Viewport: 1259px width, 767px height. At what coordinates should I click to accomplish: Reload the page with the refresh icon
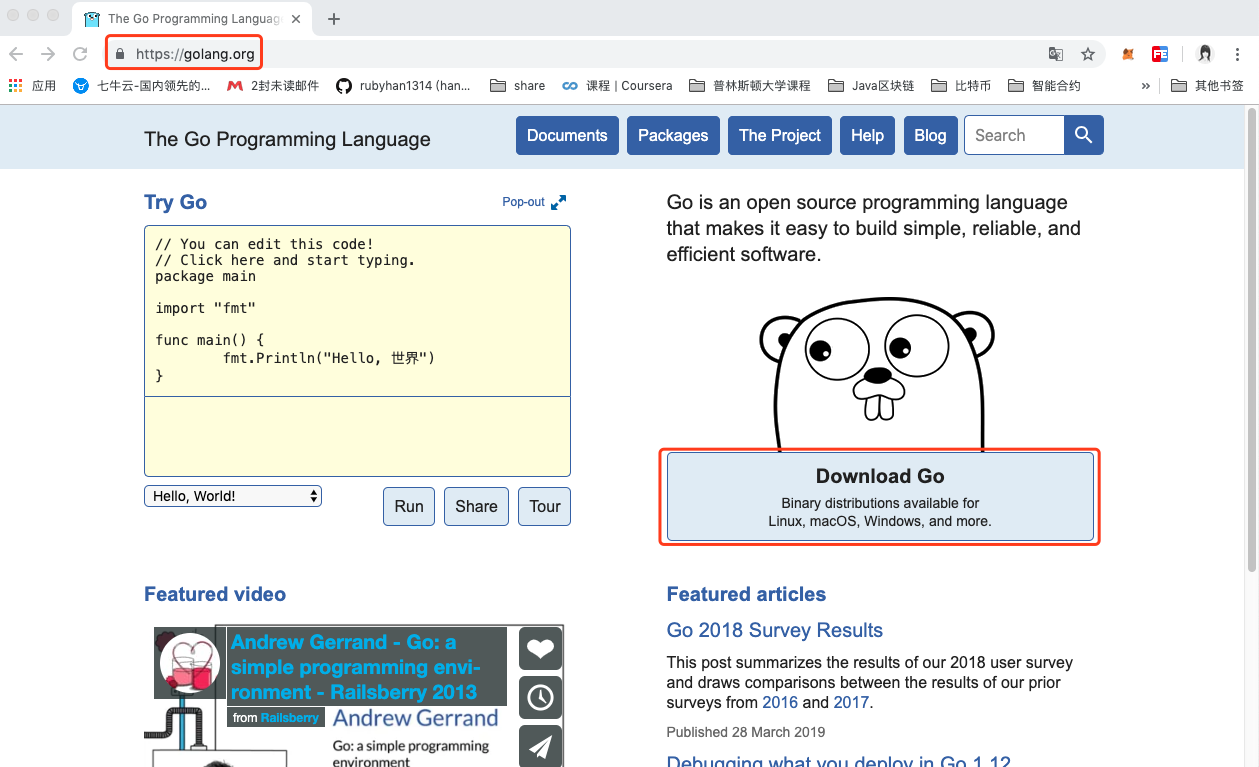80,54
